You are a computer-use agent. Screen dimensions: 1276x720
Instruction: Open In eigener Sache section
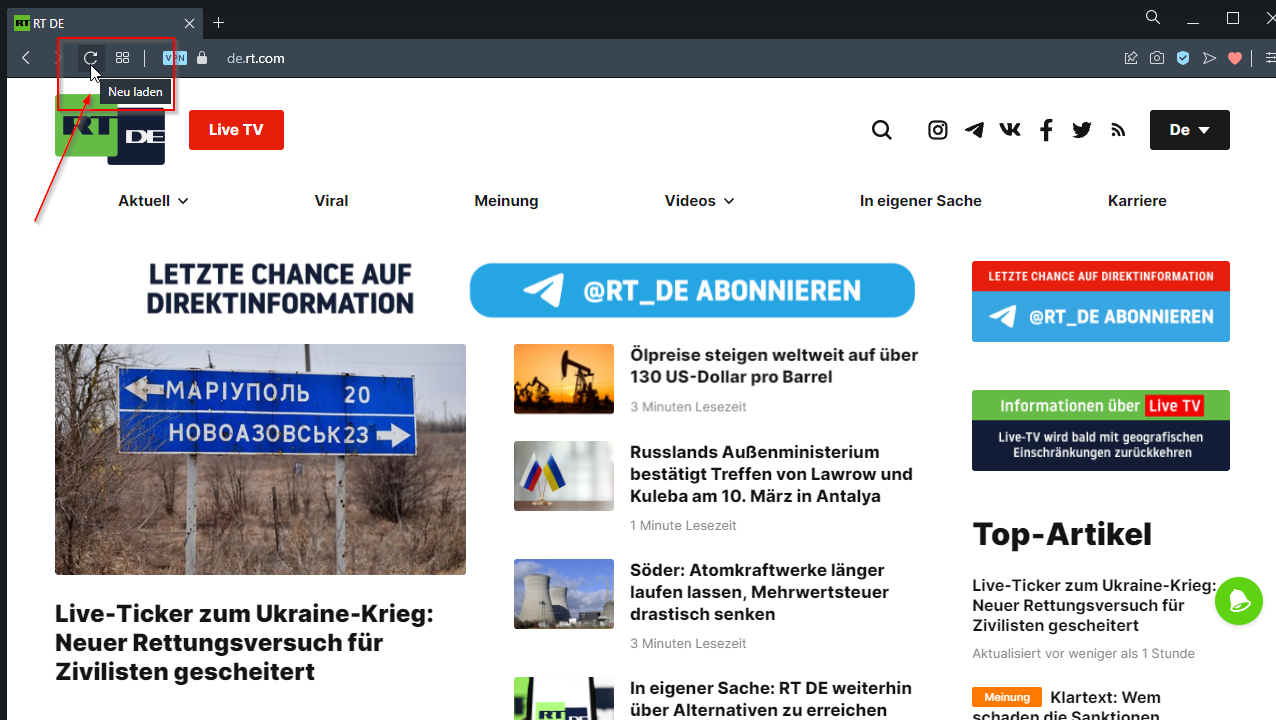pos(921,201)
